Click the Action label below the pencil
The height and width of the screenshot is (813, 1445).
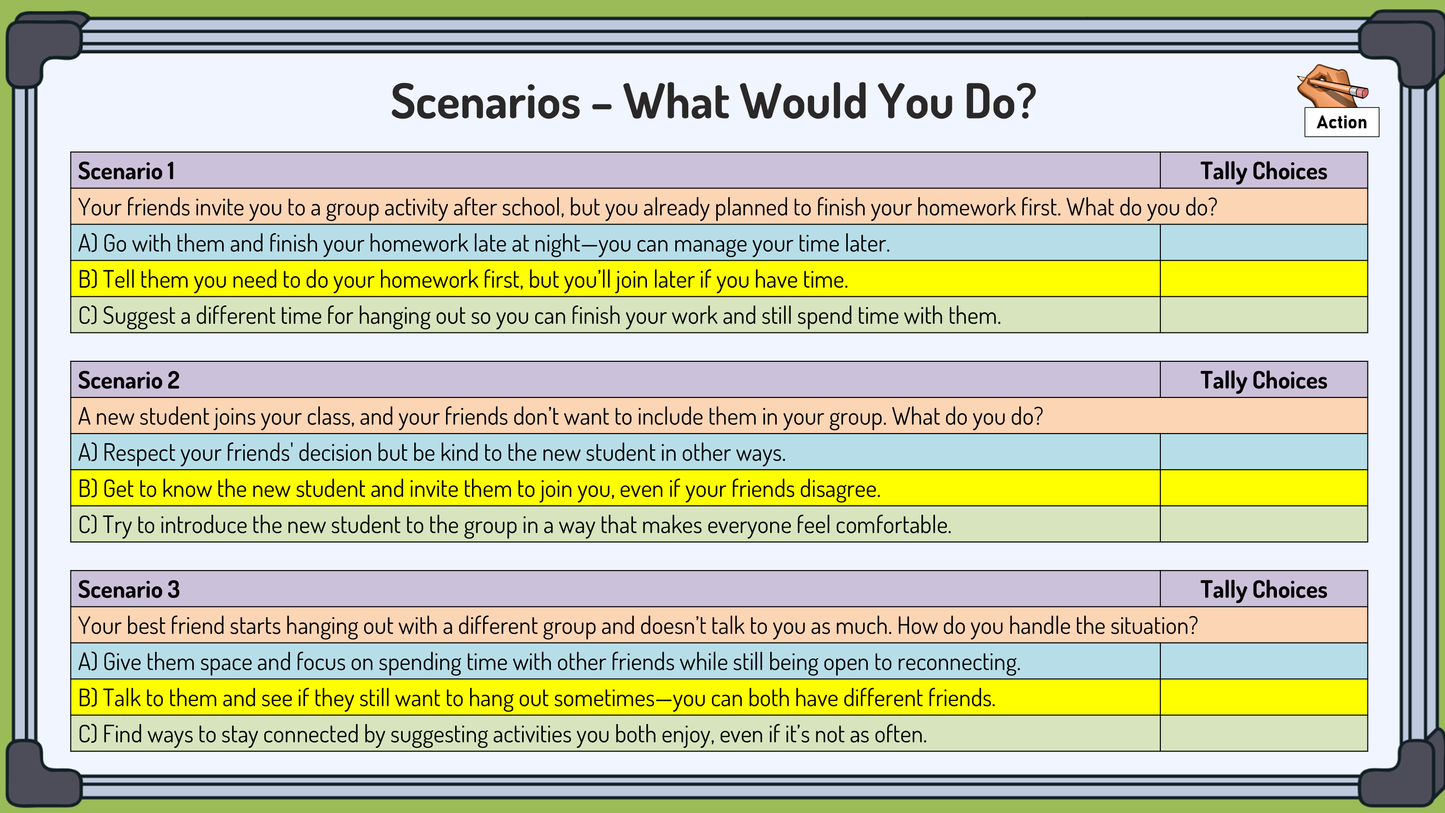(x=1341, y=122)
